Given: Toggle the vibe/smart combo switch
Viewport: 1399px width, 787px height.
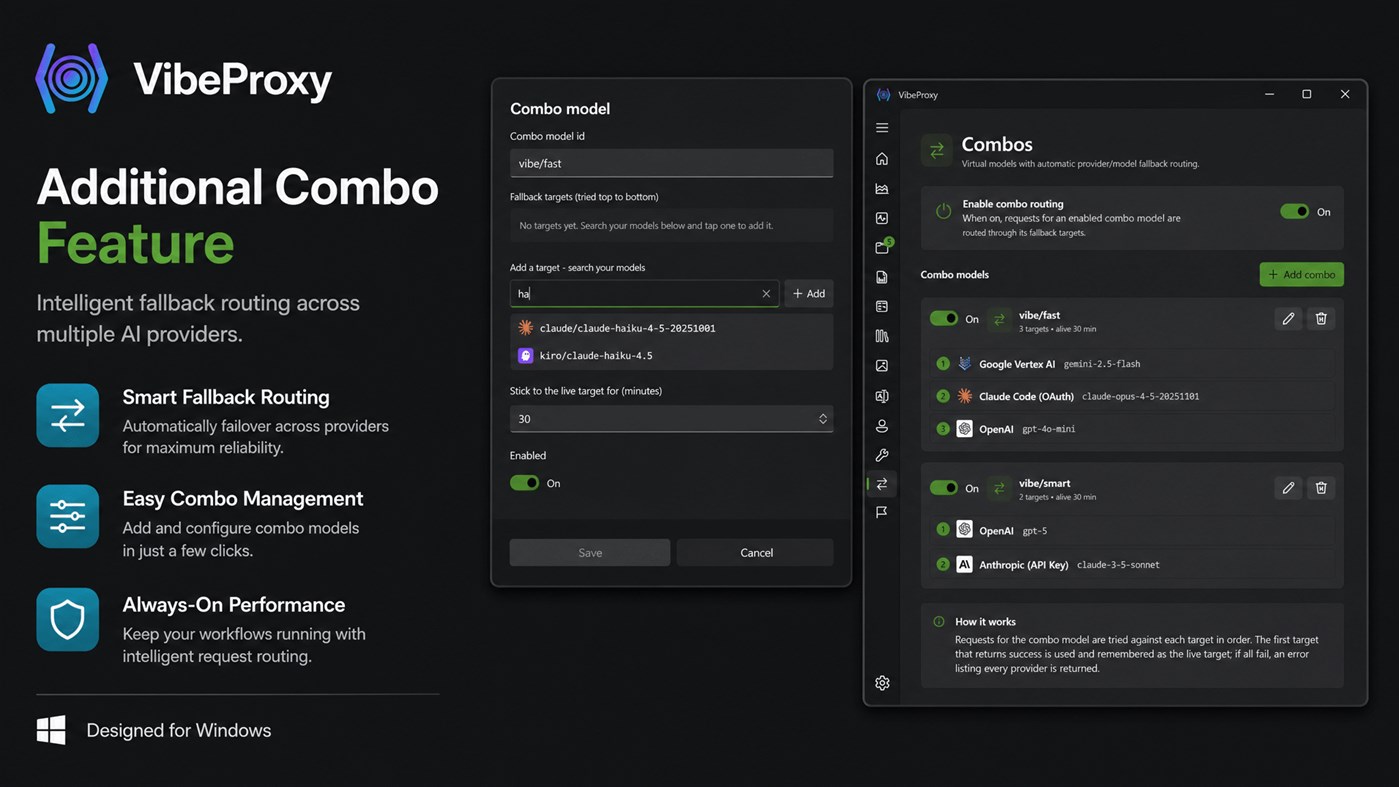Looking at the screenshot, I should [944, 488].
